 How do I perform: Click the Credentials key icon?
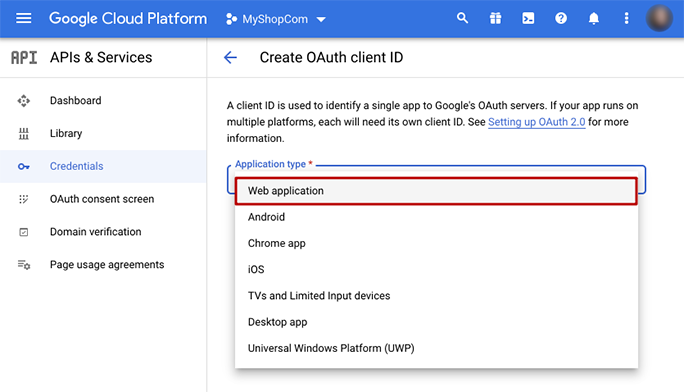click(24, 166)
